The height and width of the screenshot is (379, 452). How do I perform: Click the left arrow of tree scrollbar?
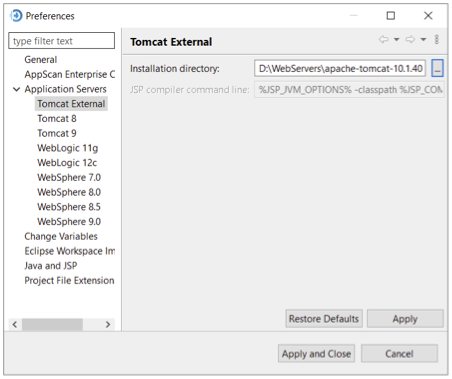click(15, 324)
